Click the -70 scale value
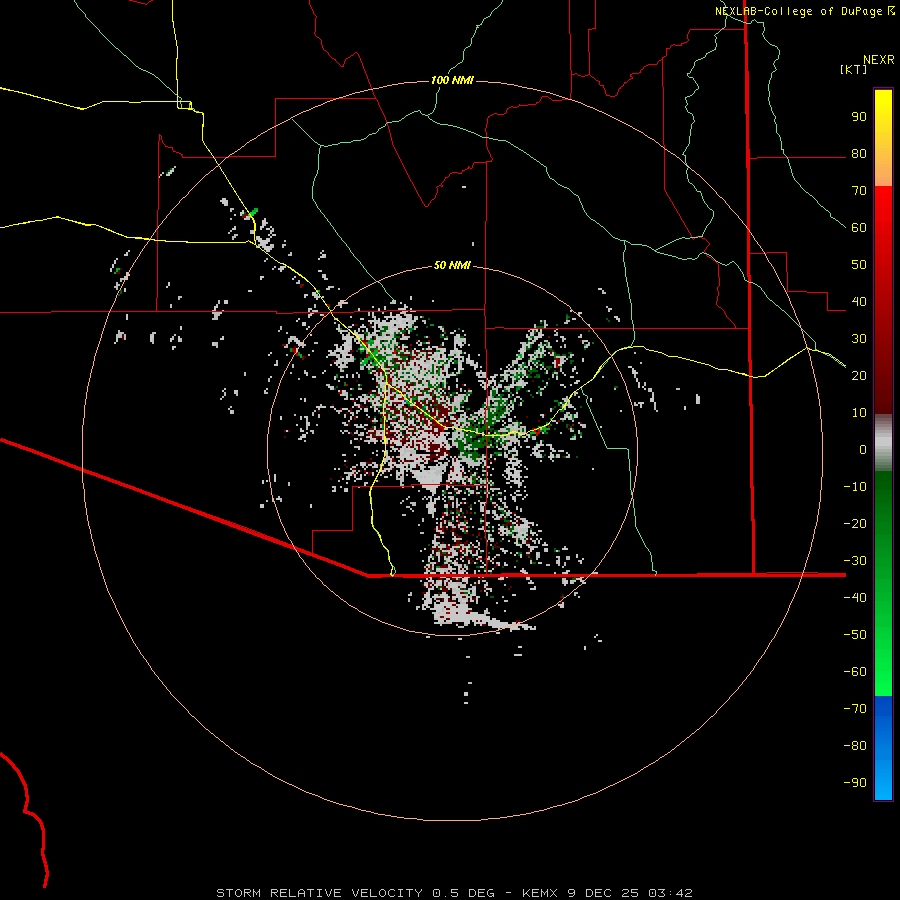 click(855, 709)
